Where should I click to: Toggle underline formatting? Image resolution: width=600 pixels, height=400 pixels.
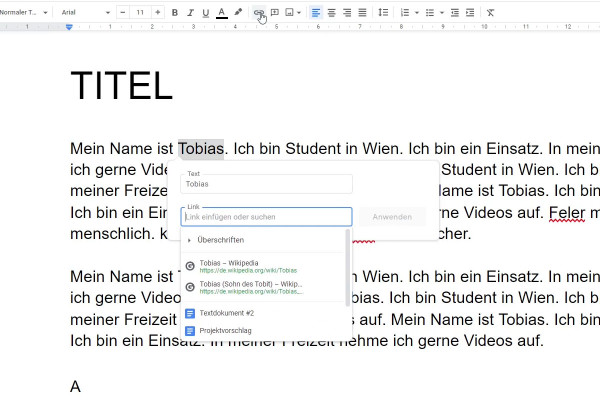point(206,13)
